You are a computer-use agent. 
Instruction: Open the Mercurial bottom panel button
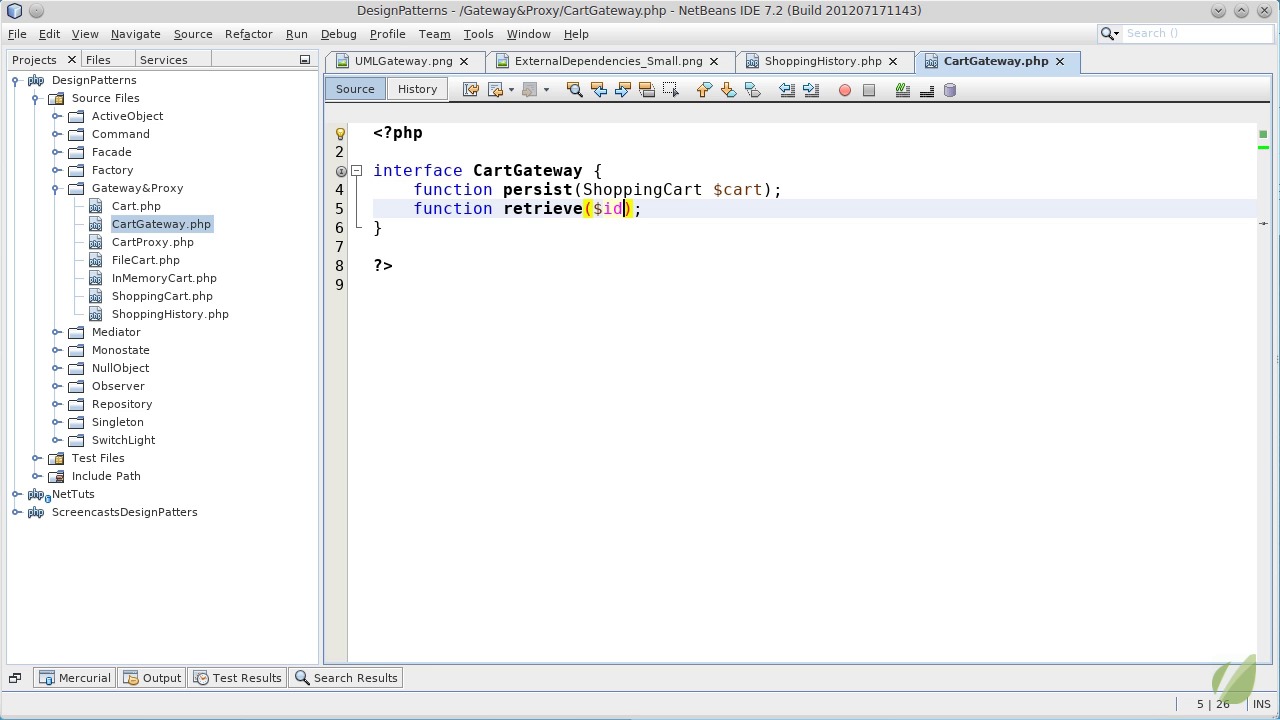[74, 678]
